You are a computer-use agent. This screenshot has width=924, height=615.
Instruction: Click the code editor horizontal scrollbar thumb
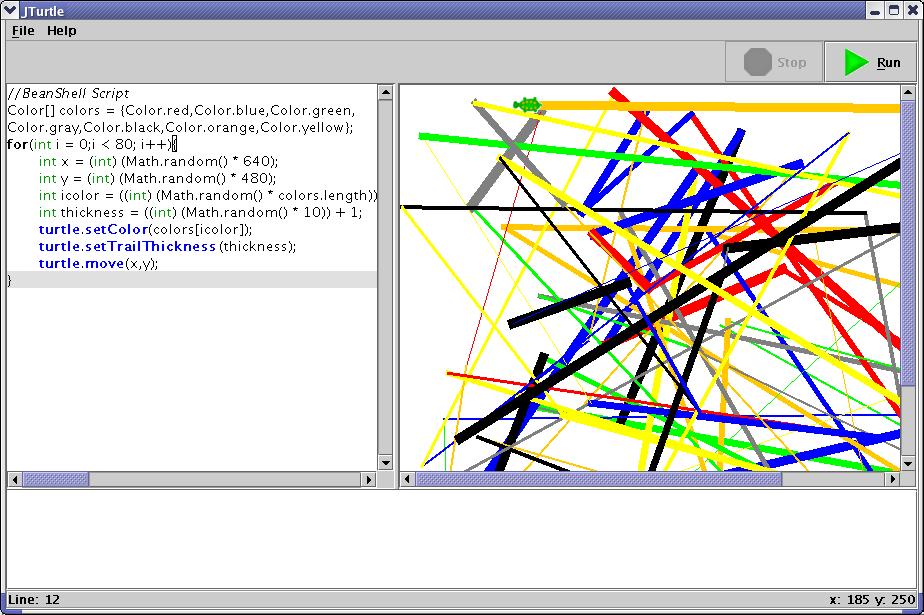tap(55, 480)
